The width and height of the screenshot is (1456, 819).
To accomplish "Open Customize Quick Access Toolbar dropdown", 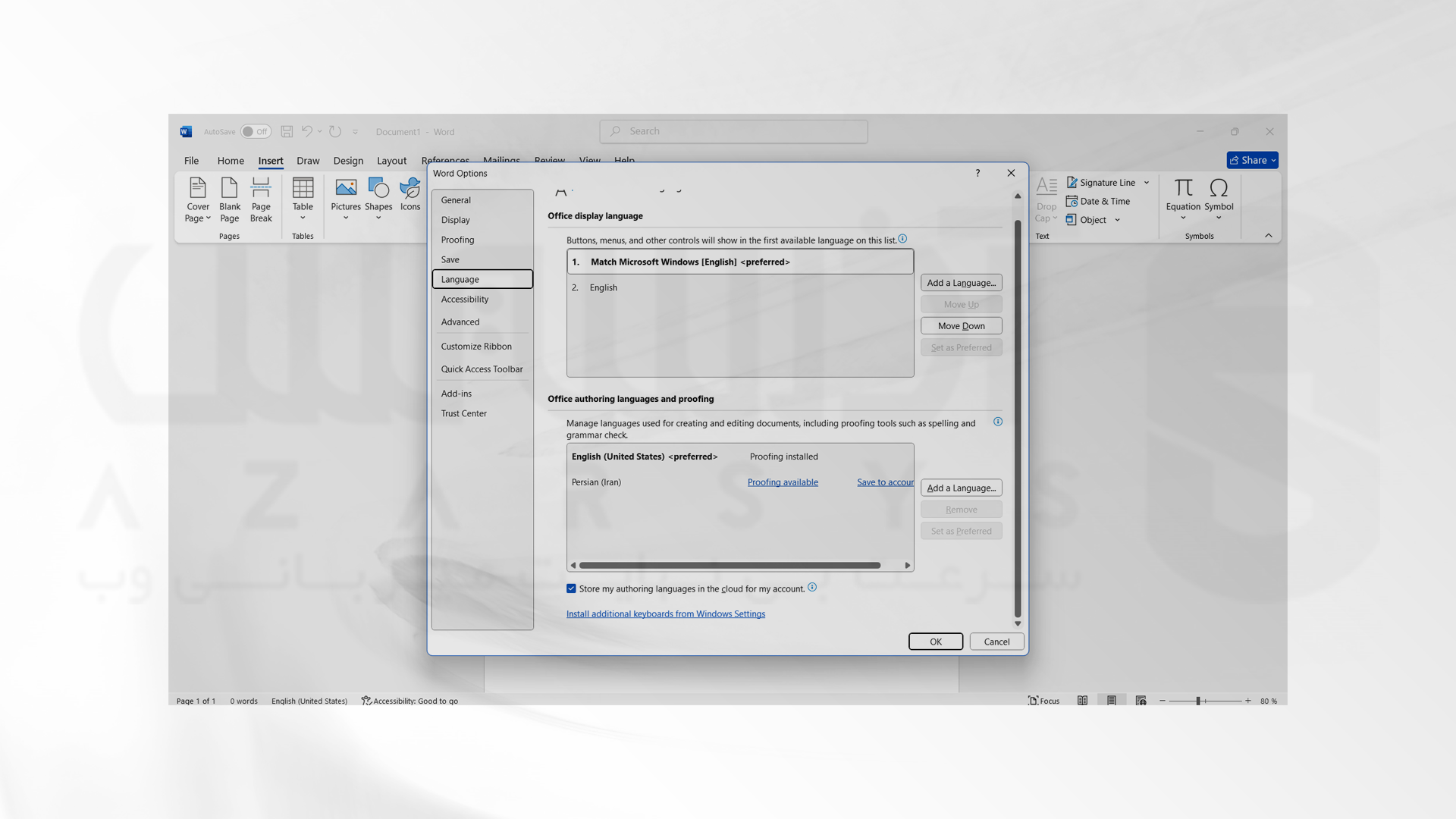I will pyautogui.click(x=355, y=132).
